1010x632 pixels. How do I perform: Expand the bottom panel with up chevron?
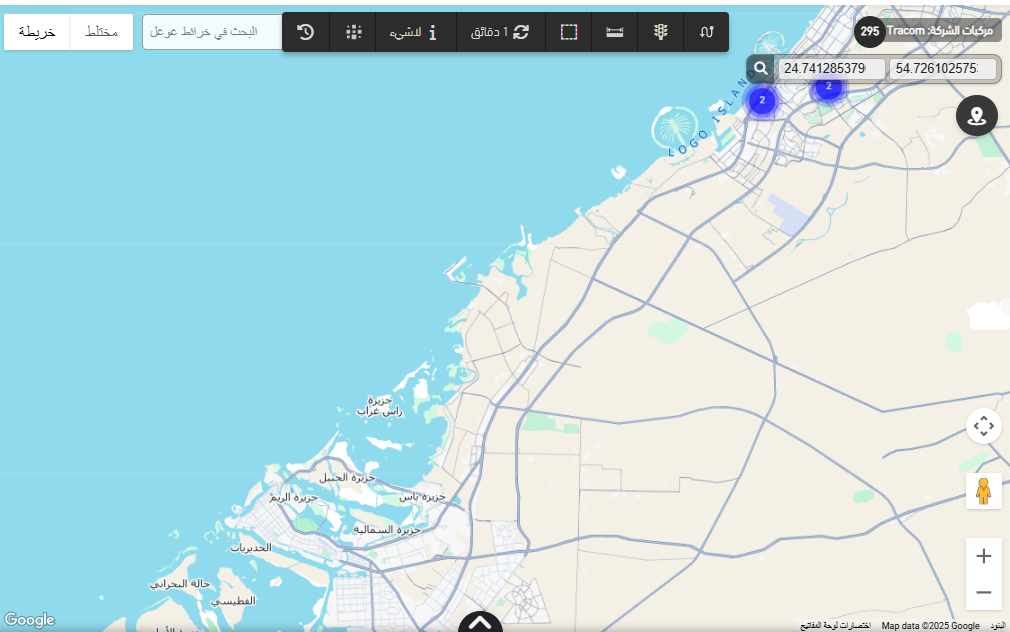pyautogui.click(x=480, y=622)
